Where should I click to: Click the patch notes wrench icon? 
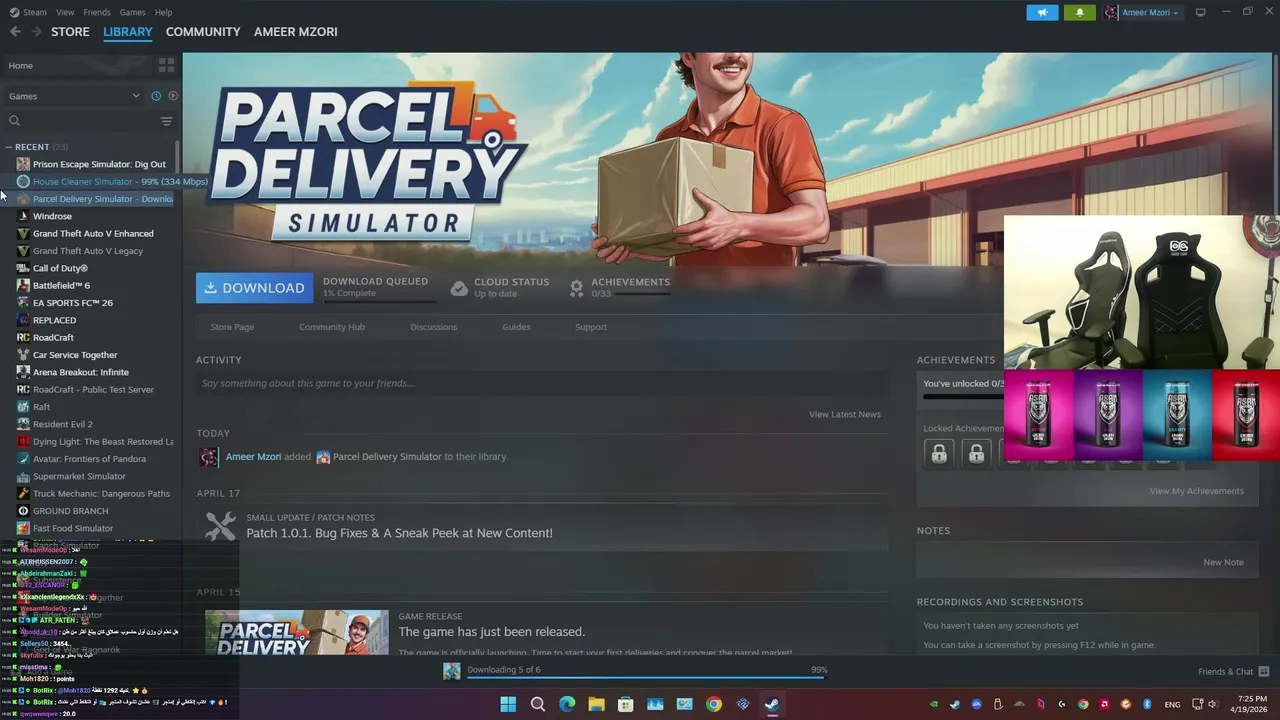[x=220, y=526]
